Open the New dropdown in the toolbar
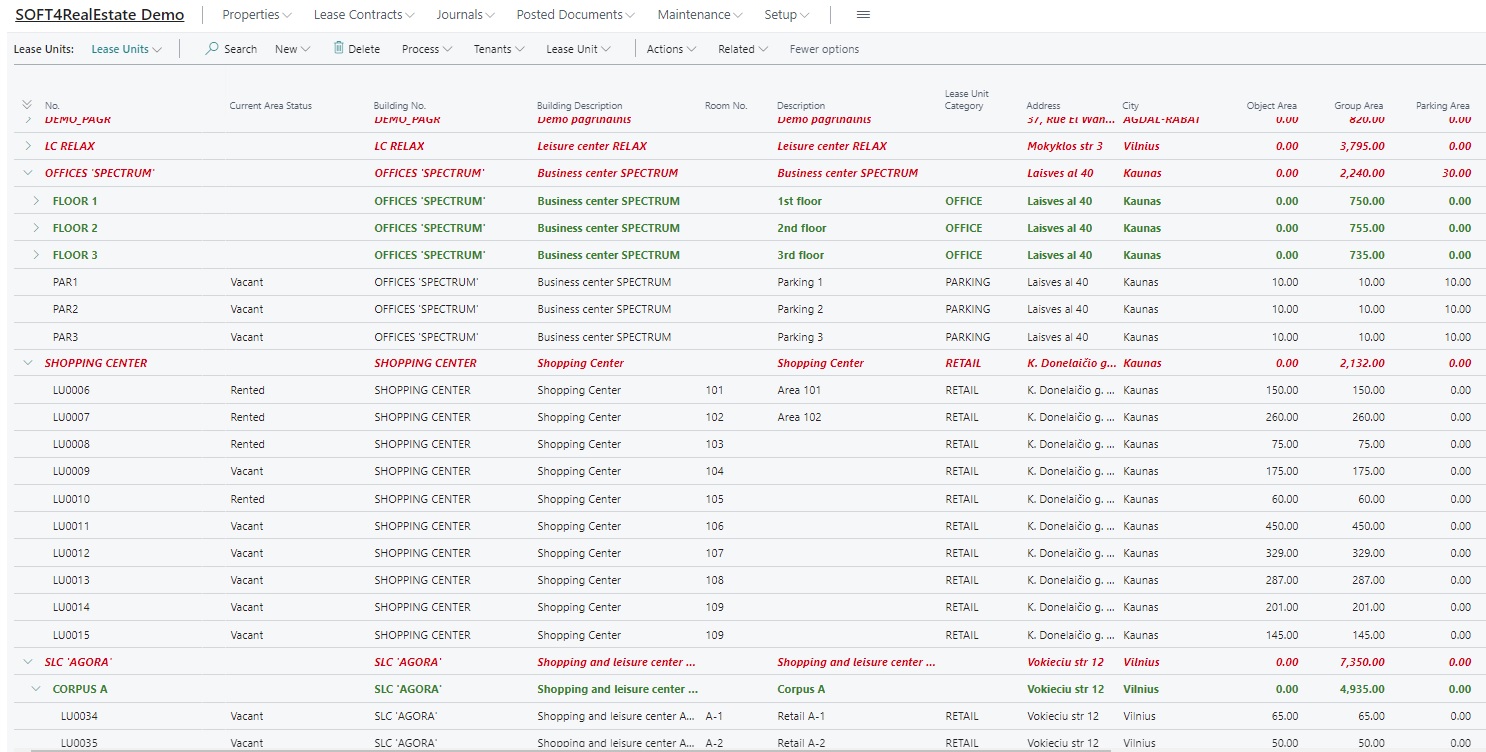The image size is (1486, 752). [292, 49]
